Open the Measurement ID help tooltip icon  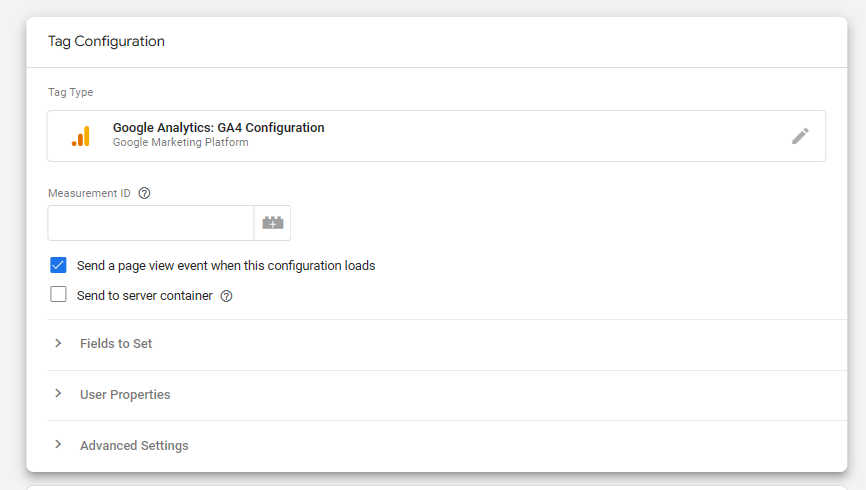pyautogui.click(x=144, y=193)
